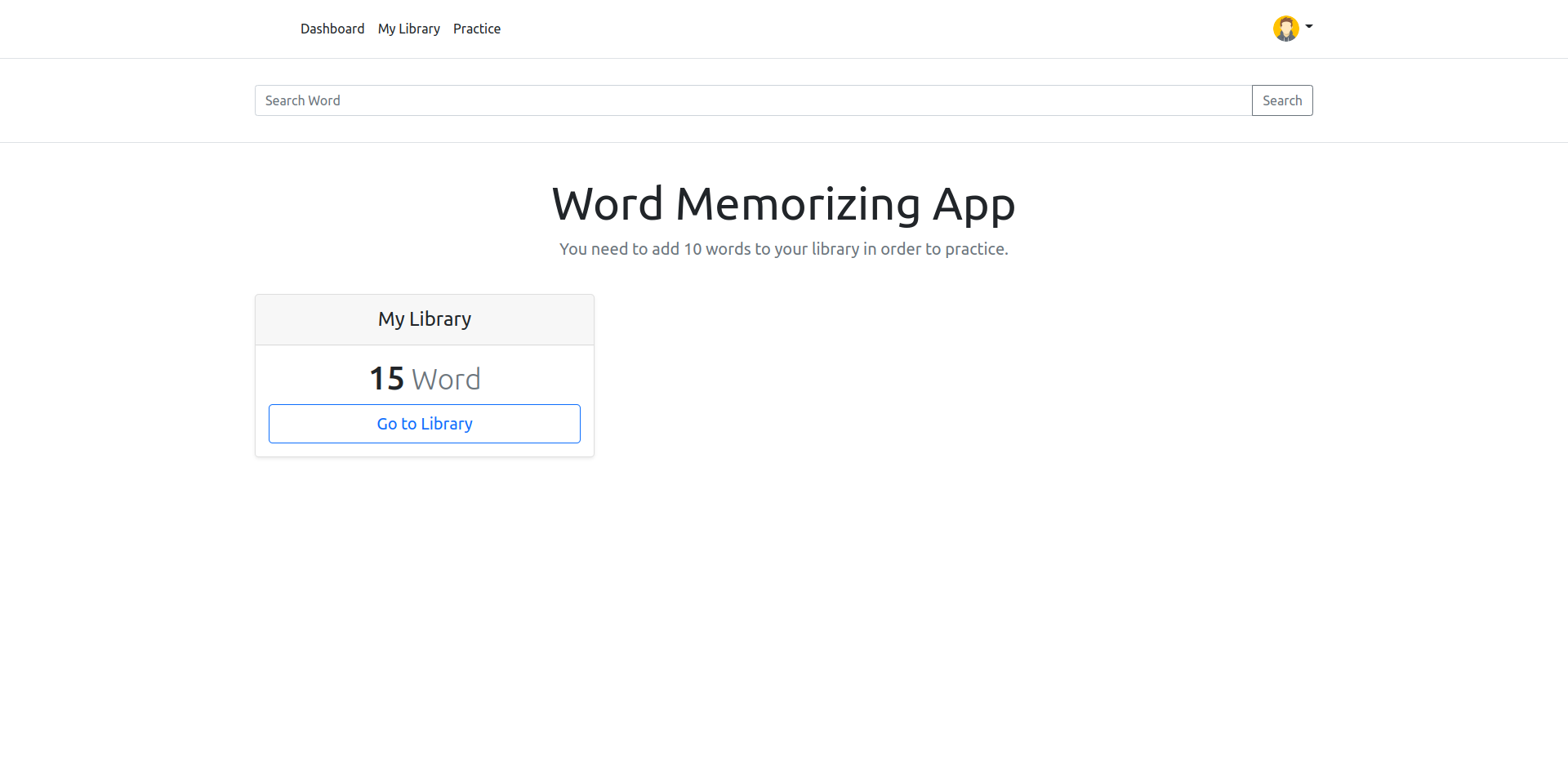Open the user avatar profile menu
Image resolution: width=1568 pixels, height=770 pixels.
click(x=1285, y=29)
